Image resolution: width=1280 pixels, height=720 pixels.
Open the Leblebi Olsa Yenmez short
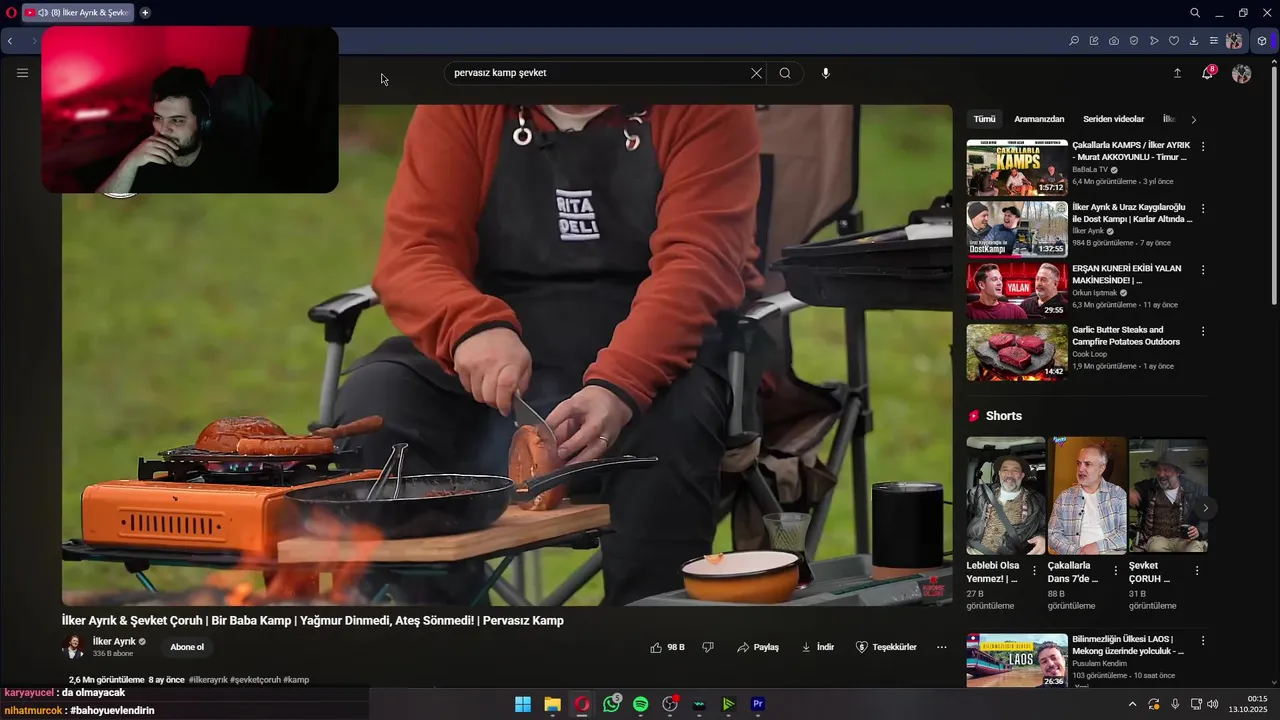coord(1006,496)
